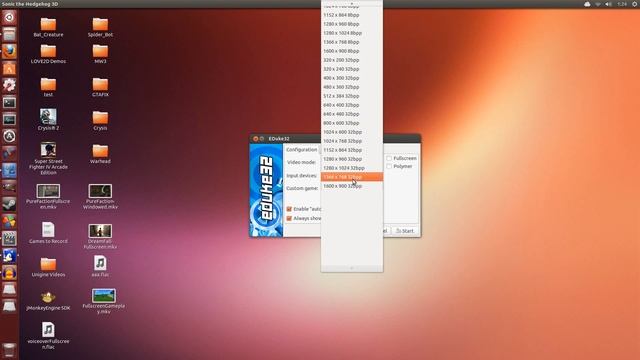This screenshot has width=640, height=360.
Task: Click the top scroll arrow of video mode list
Action: click(x=352, y=3)
